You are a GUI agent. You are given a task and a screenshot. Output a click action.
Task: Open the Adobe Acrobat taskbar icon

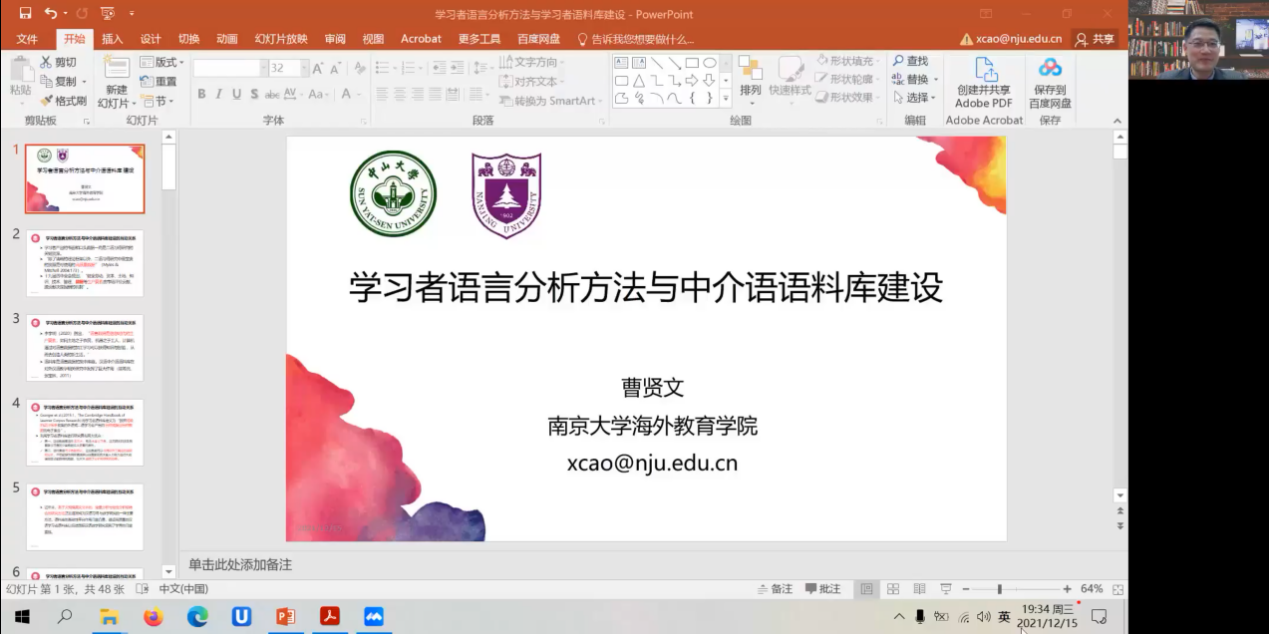330,616
